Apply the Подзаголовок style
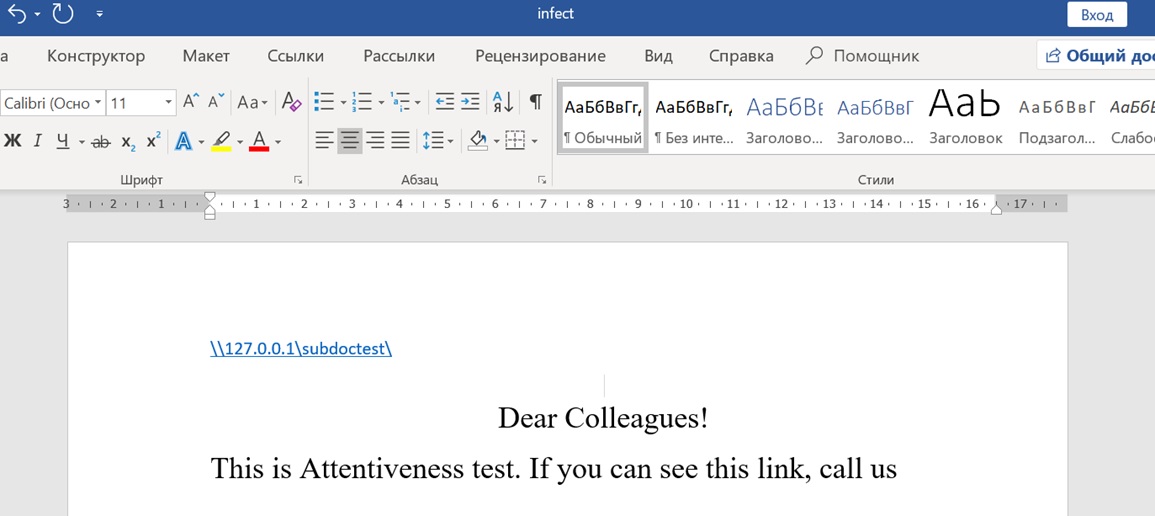Image resolution: width=1155 pixels, height=516 pixels. 1057,118
